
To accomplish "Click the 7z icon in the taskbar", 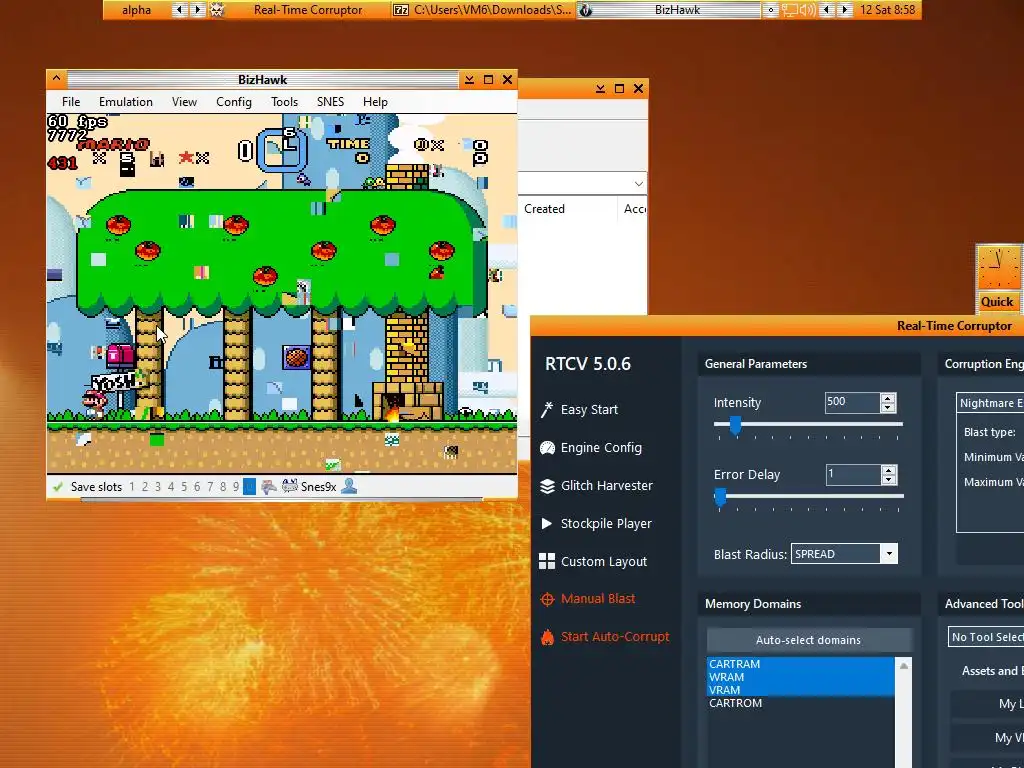I will coord(401,10).
